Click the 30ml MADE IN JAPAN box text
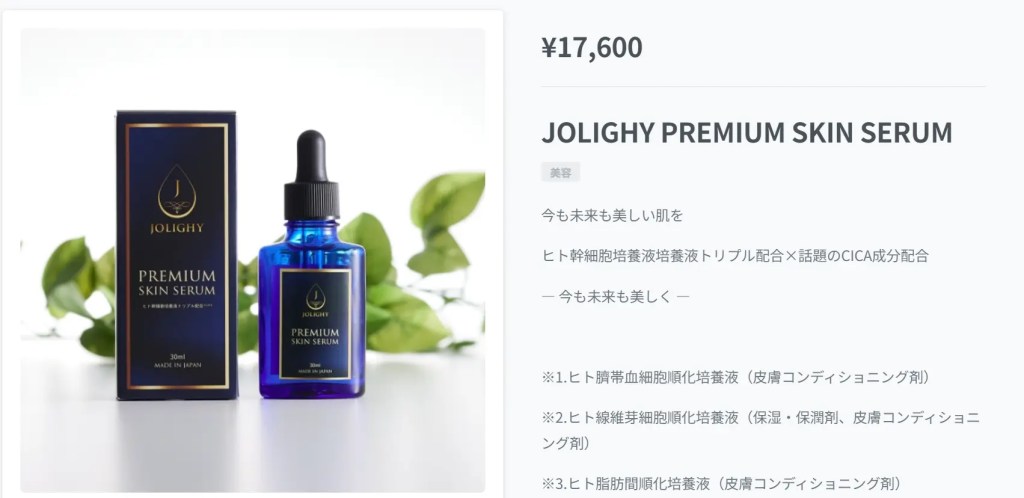This screenshot has height=498, width=1024. point(177,361)
